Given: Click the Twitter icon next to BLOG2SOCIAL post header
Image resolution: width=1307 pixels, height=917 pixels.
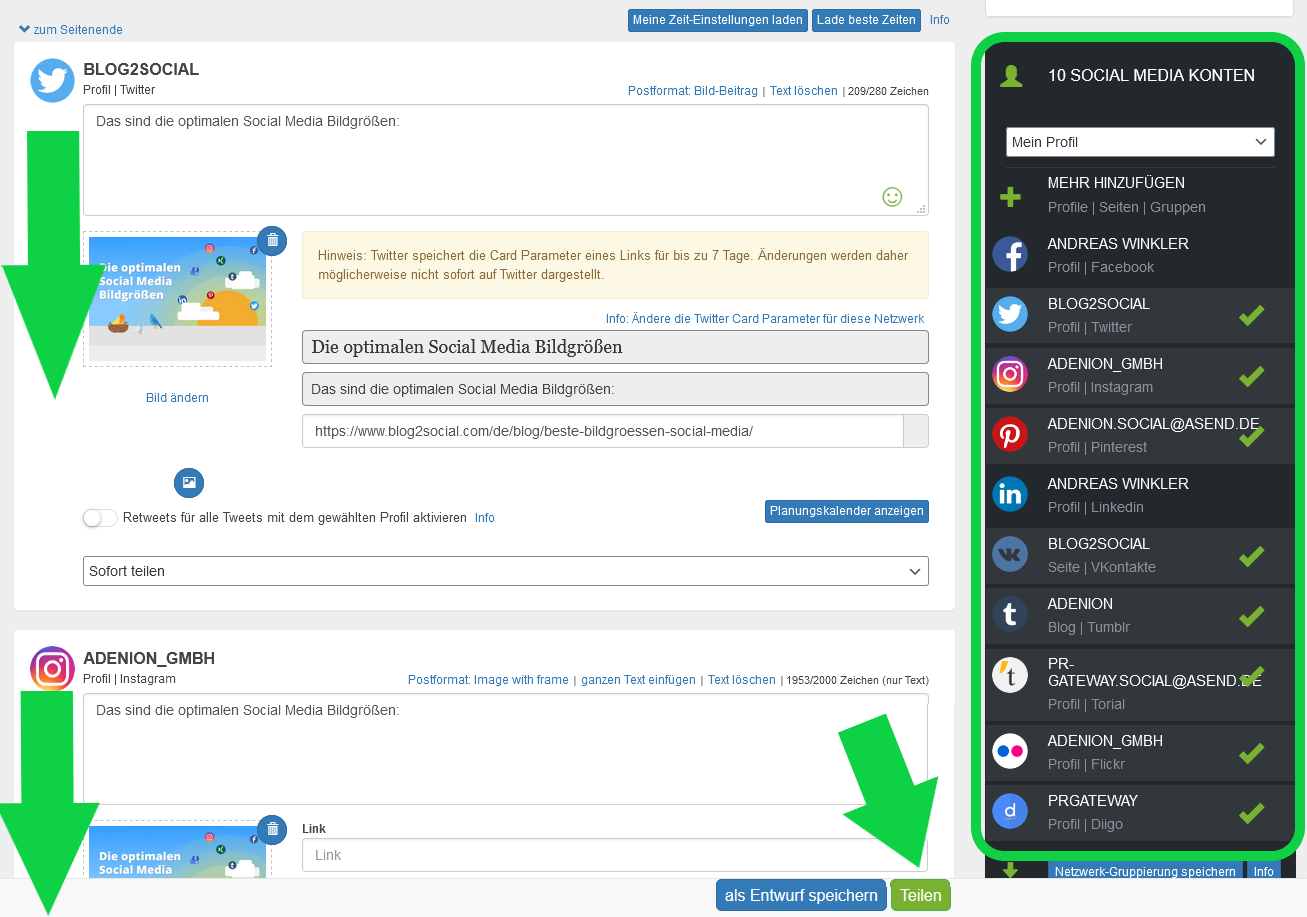Looking at the screenshot, I should coord(53,80).
